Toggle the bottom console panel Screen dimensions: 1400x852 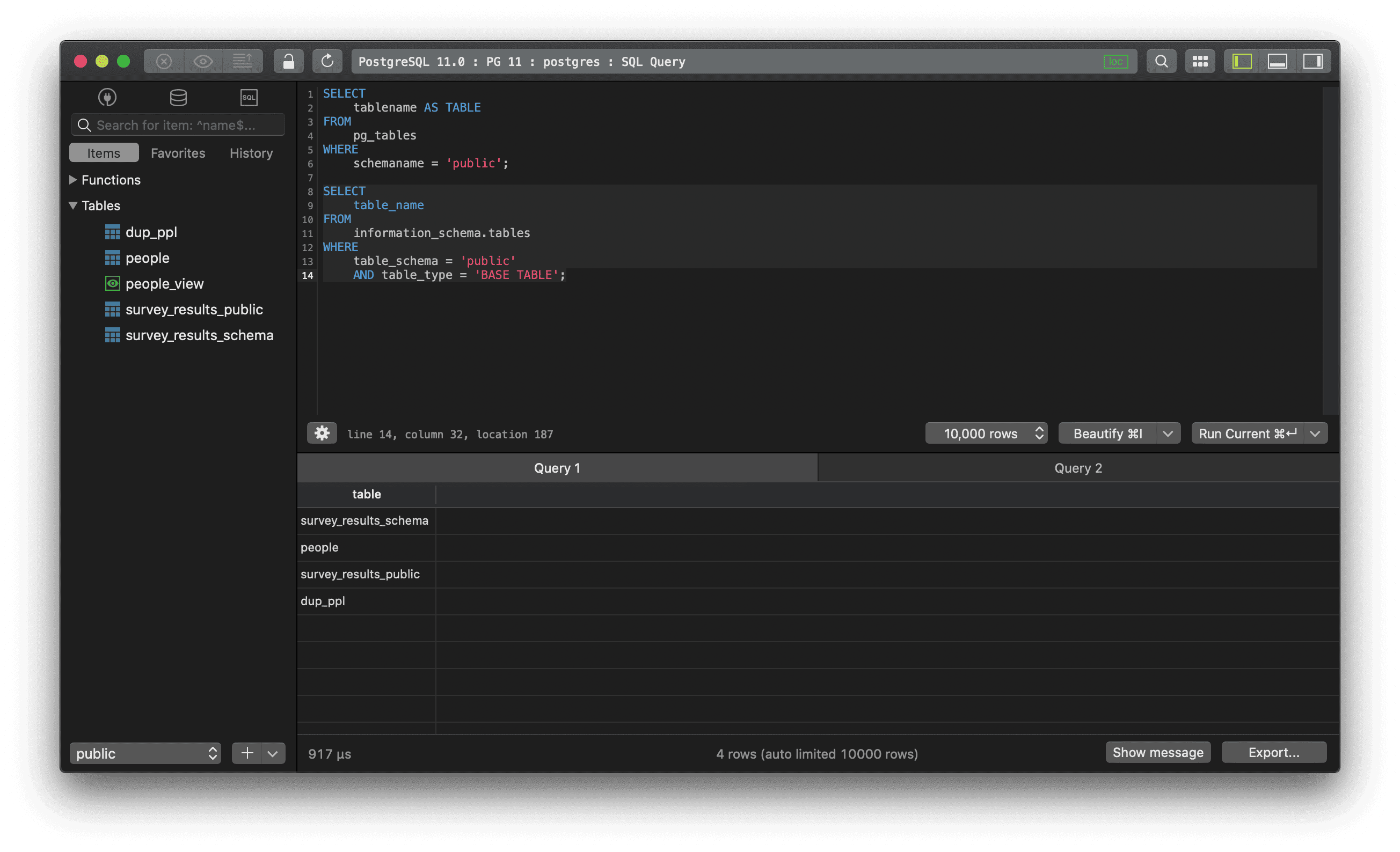[x=1277, y=61]
